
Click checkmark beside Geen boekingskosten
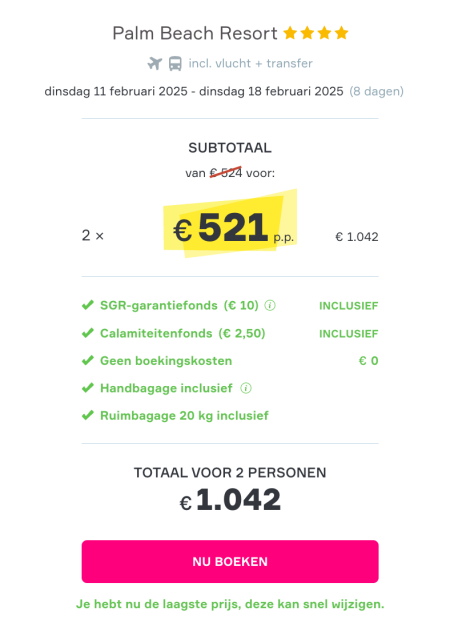(x=88, y=360)
